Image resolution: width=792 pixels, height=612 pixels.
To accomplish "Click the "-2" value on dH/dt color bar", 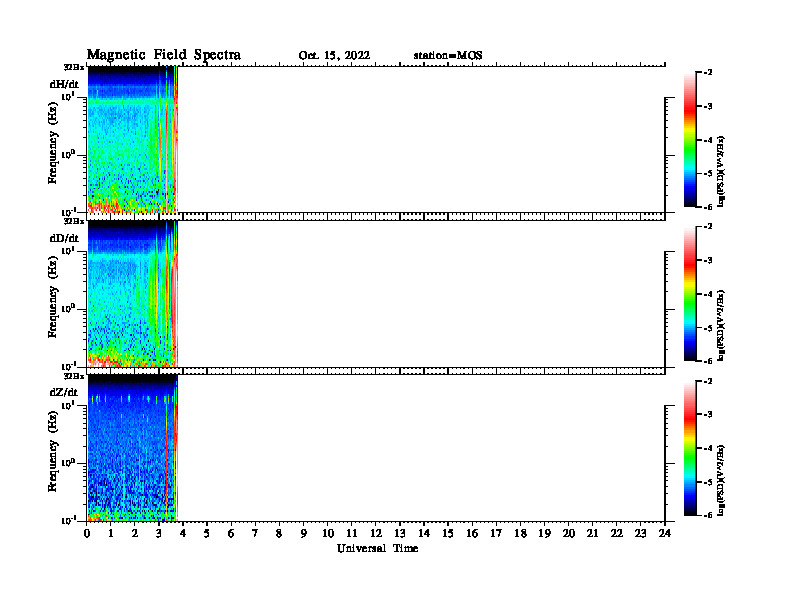I will click(x=708, y=73).
